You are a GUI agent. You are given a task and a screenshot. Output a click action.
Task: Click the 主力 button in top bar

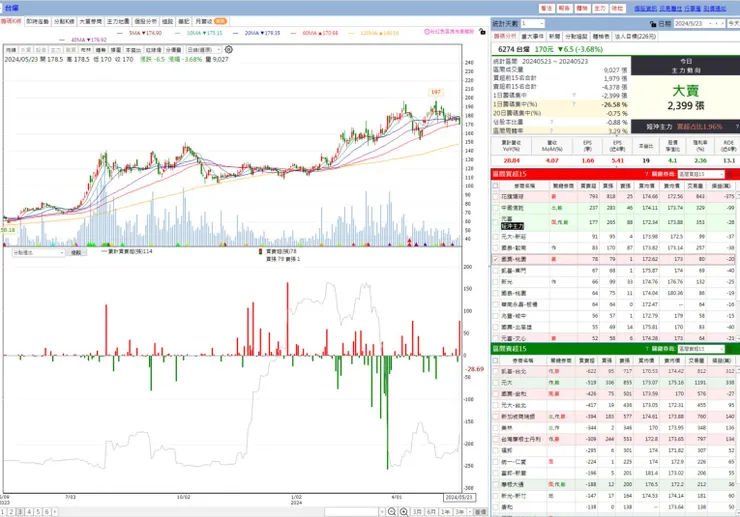click(x=599, y=8)
